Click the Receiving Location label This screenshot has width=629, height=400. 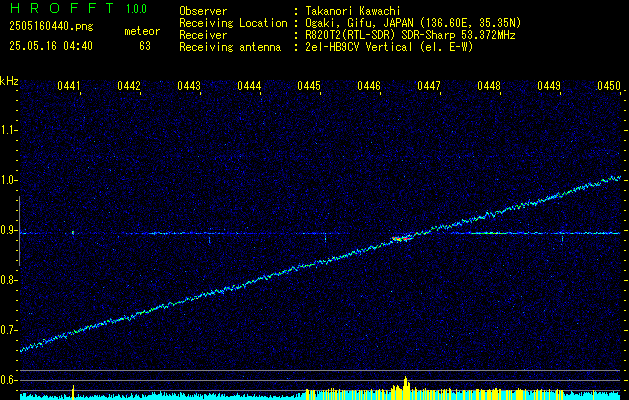233,23
